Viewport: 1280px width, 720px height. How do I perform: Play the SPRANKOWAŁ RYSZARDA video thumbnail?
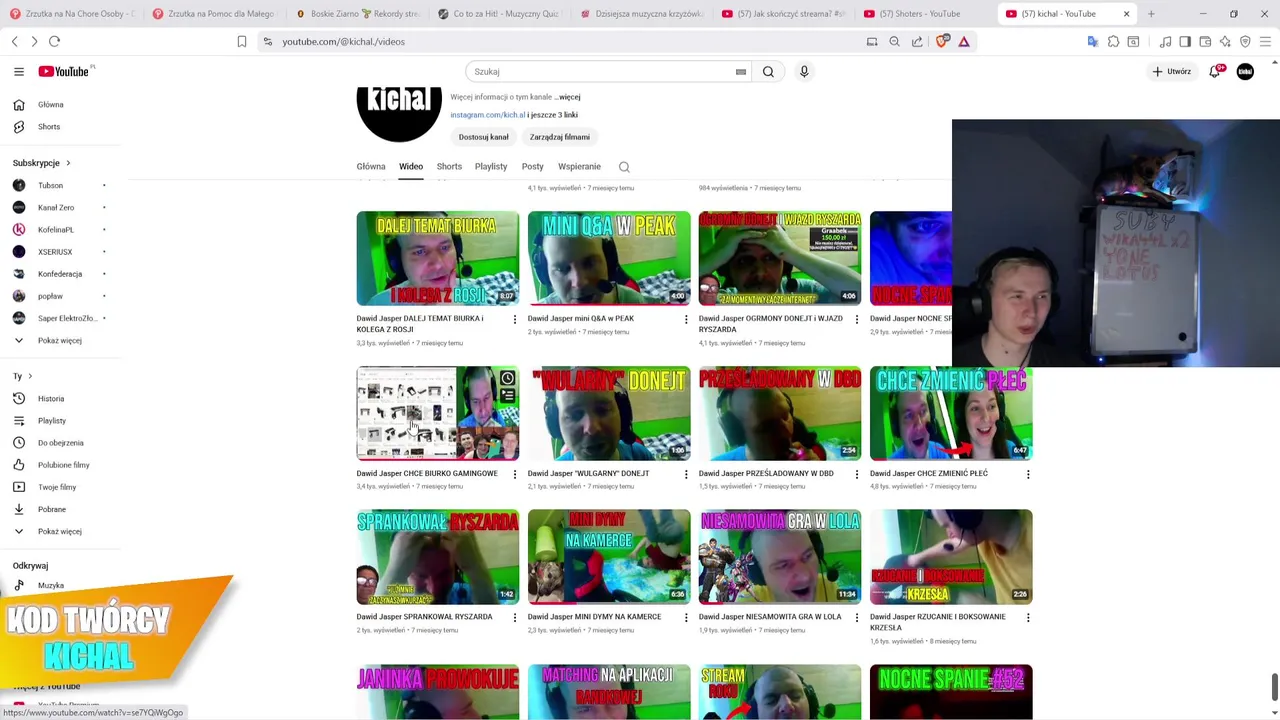click(x=438, y=557)
